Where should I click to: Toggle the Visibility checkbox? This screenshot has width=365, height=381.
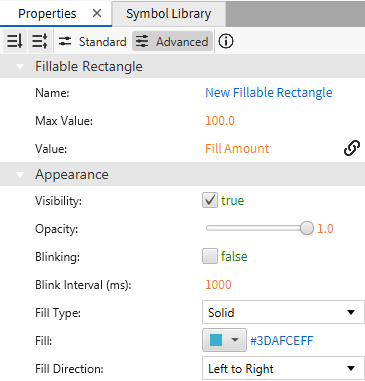pyautogui.click(x=210, y=200)
